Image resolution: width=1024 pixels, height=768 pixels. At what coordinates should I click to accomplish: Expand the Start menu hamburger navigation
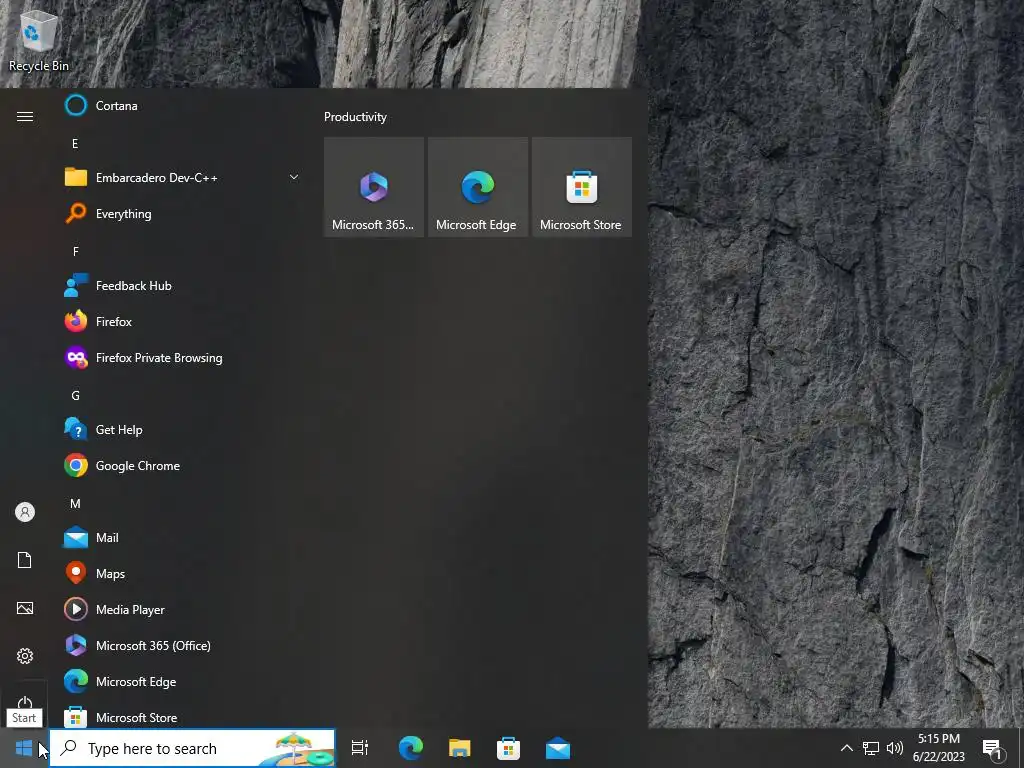25,116
